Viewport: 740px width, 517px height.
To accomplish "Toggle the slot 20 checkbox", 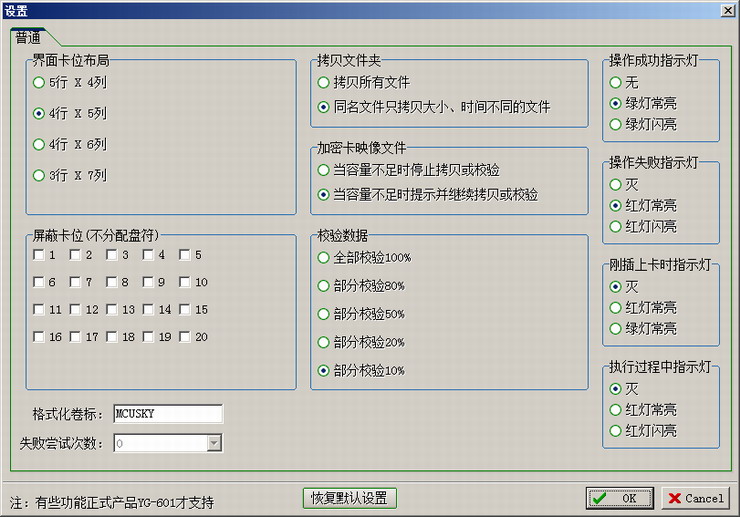I will (185, 338).
